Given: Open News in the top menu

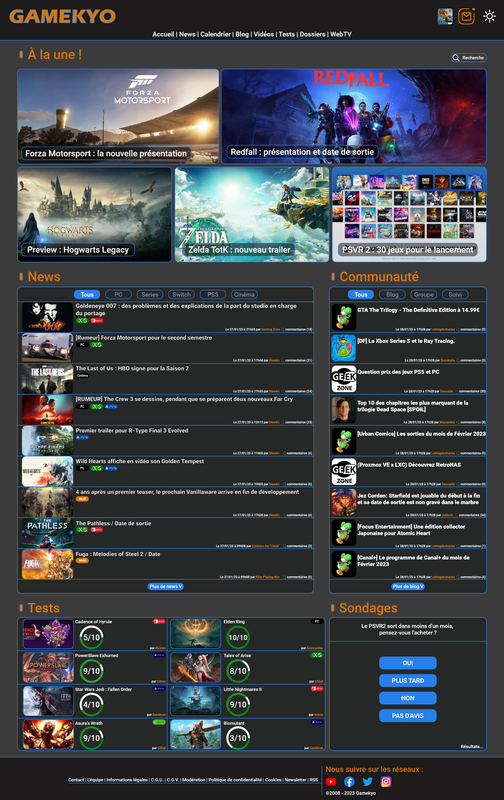Looking at the screenshot, I should (187, 34).
